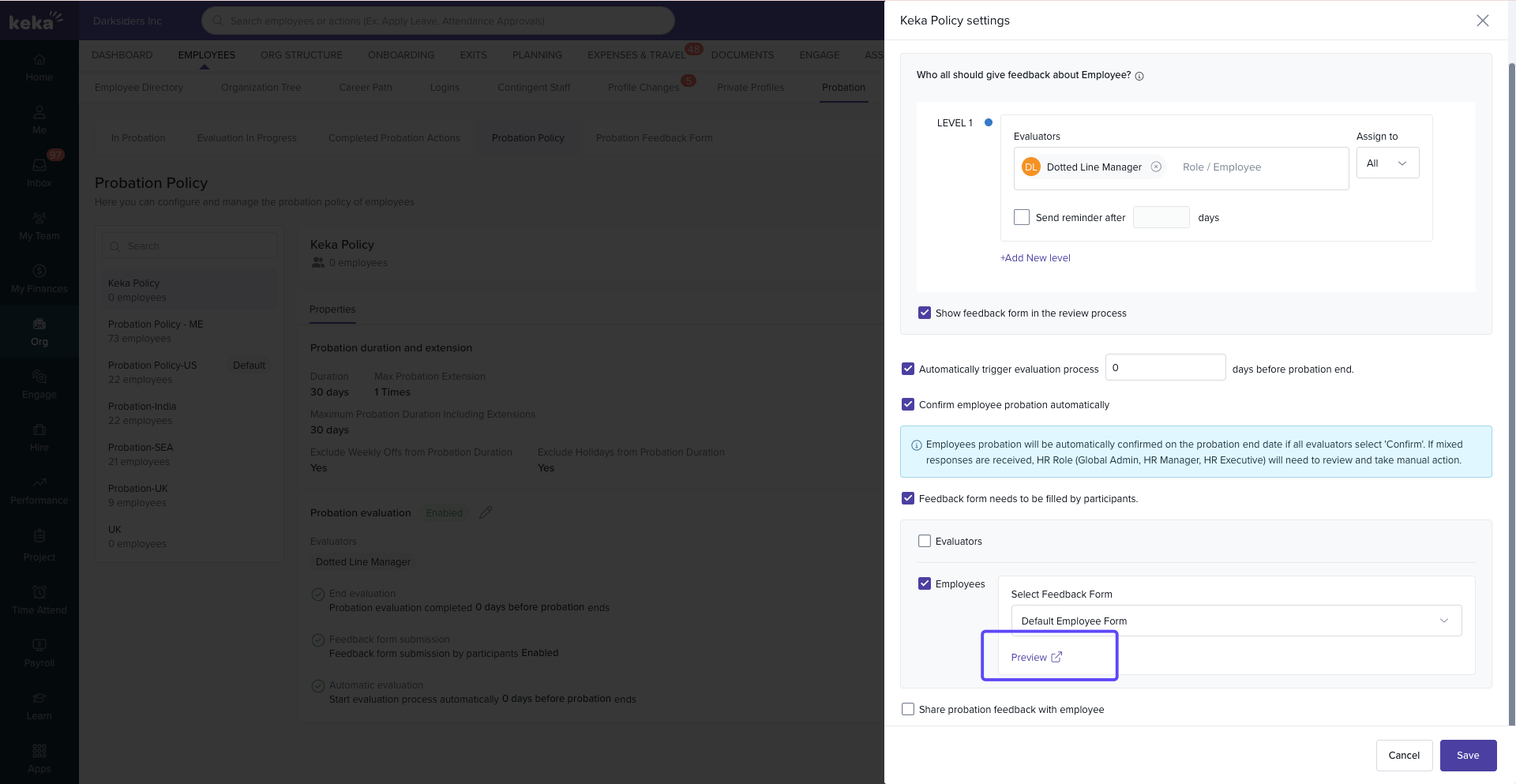Viewport: 1516px width, 784px height.
Task: Open the feedback form Preview link
Action: click(1036, 657)
